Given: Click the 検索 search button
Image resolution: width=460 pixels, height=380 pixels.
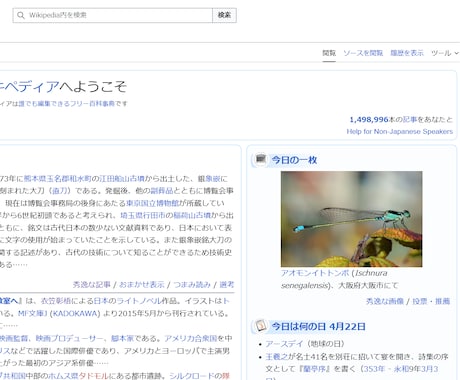Looking at the screenshot, I should pos(224,15).
